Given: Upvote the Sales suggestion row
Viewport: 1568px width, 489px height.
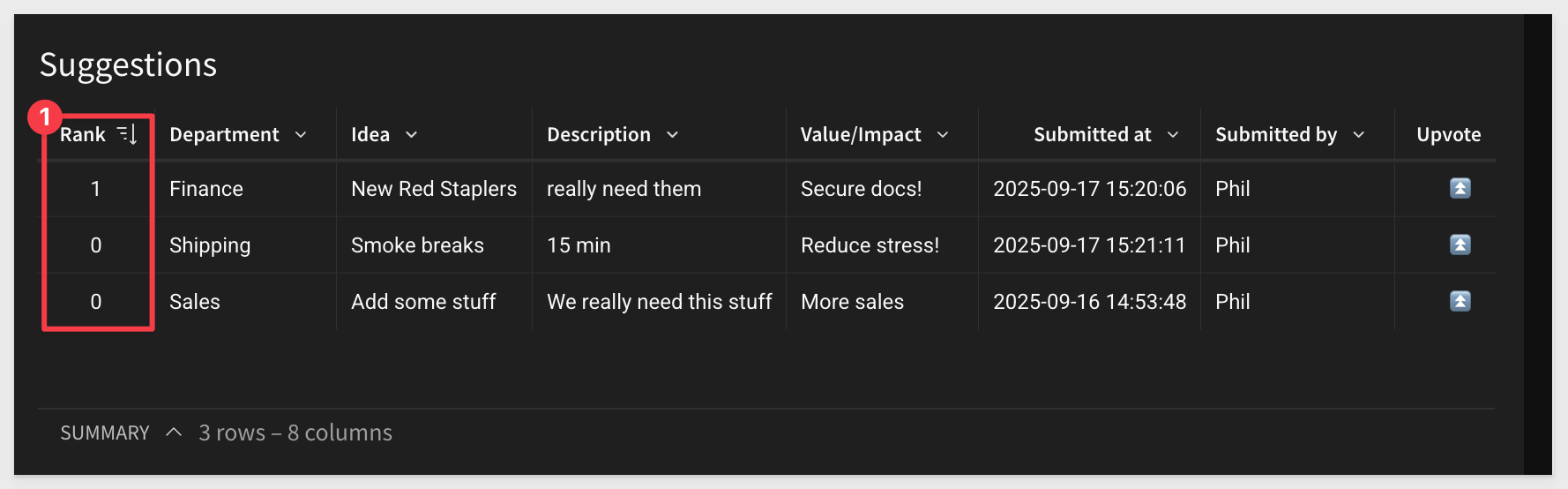Looking at the screenshot, I should click(1460, 301).
